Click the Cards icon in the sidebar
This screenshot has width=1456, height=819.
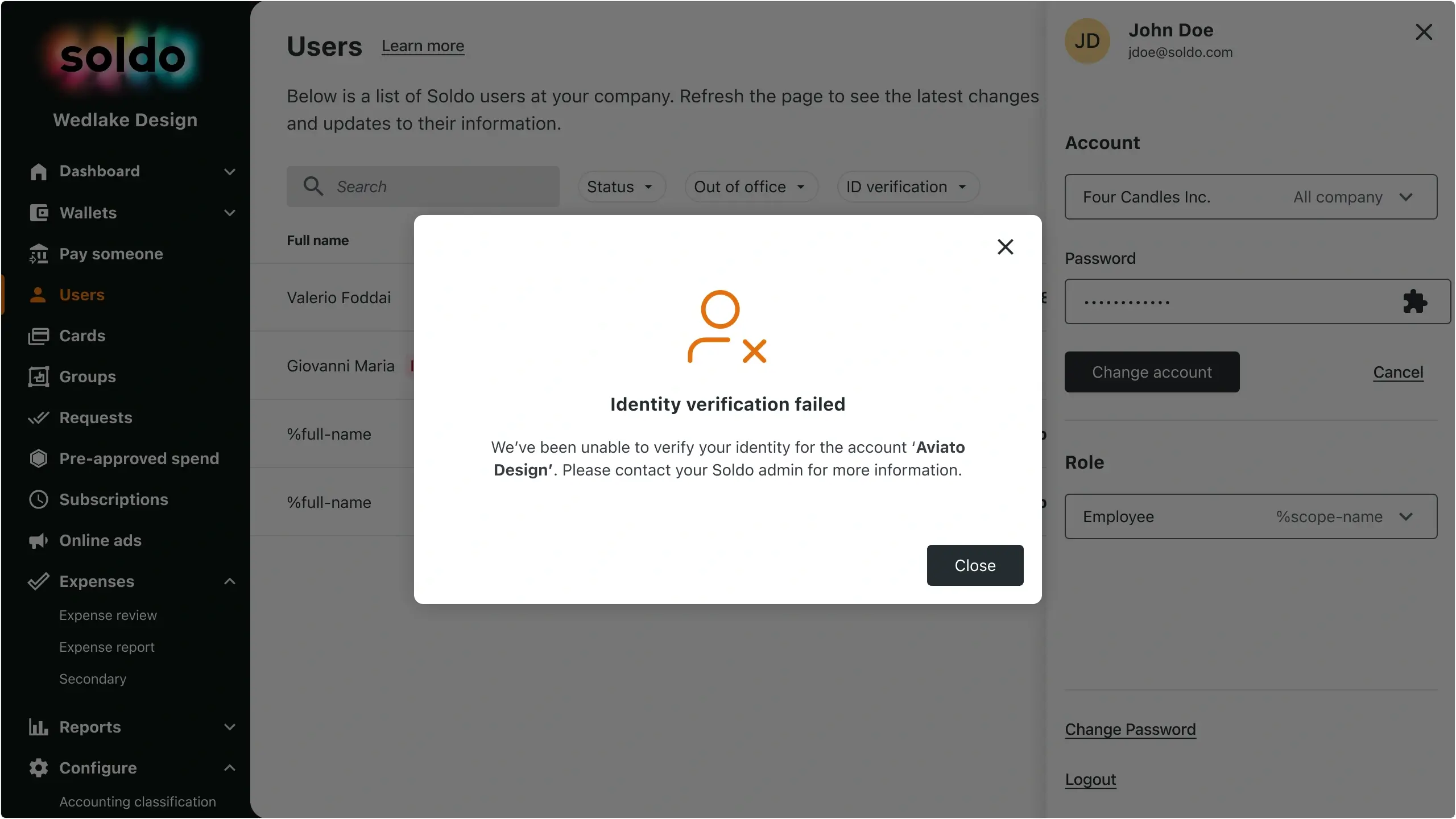38,336
